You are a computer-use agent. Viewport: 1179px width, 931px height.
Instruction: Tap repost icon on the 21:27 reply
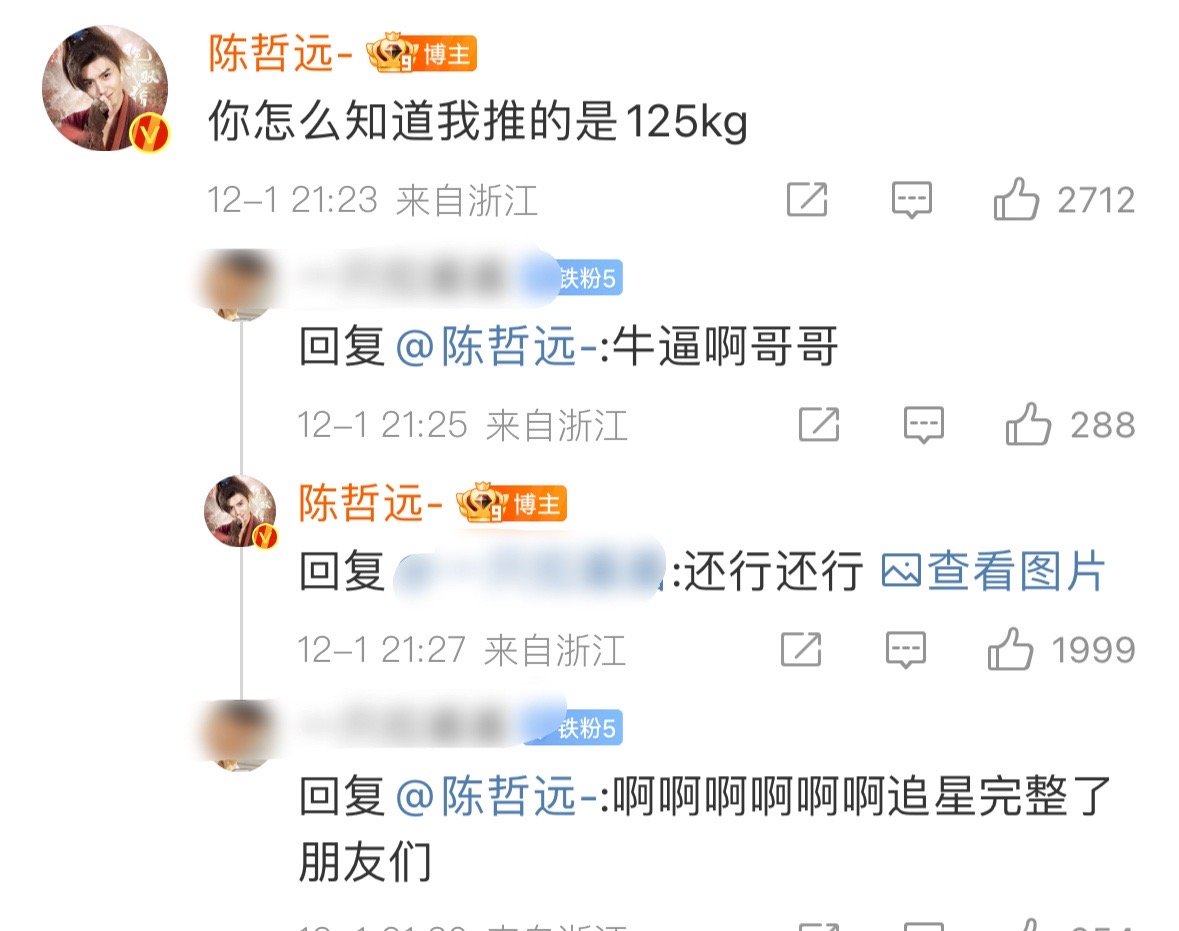[x=801, y=649]
